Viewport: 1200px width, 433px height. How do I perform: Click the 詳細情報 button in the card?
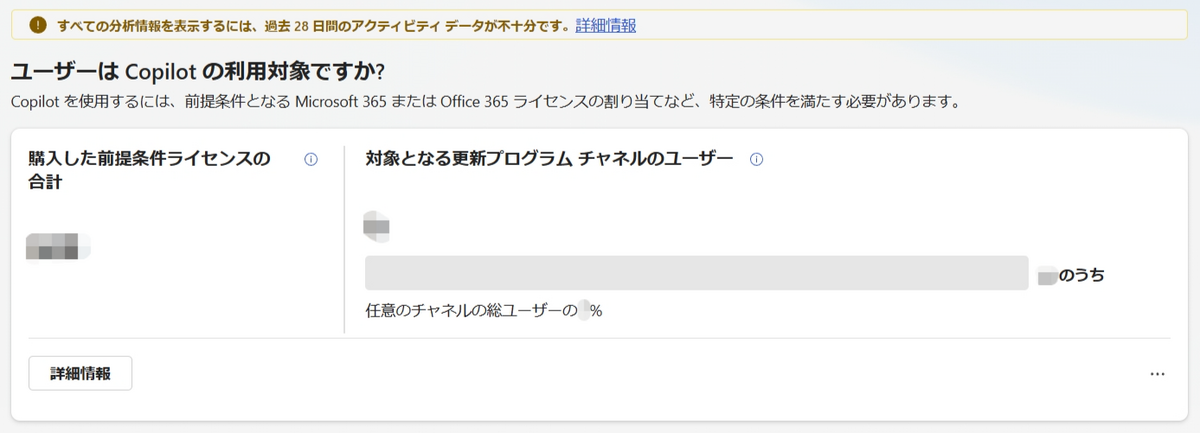point(80,374)
